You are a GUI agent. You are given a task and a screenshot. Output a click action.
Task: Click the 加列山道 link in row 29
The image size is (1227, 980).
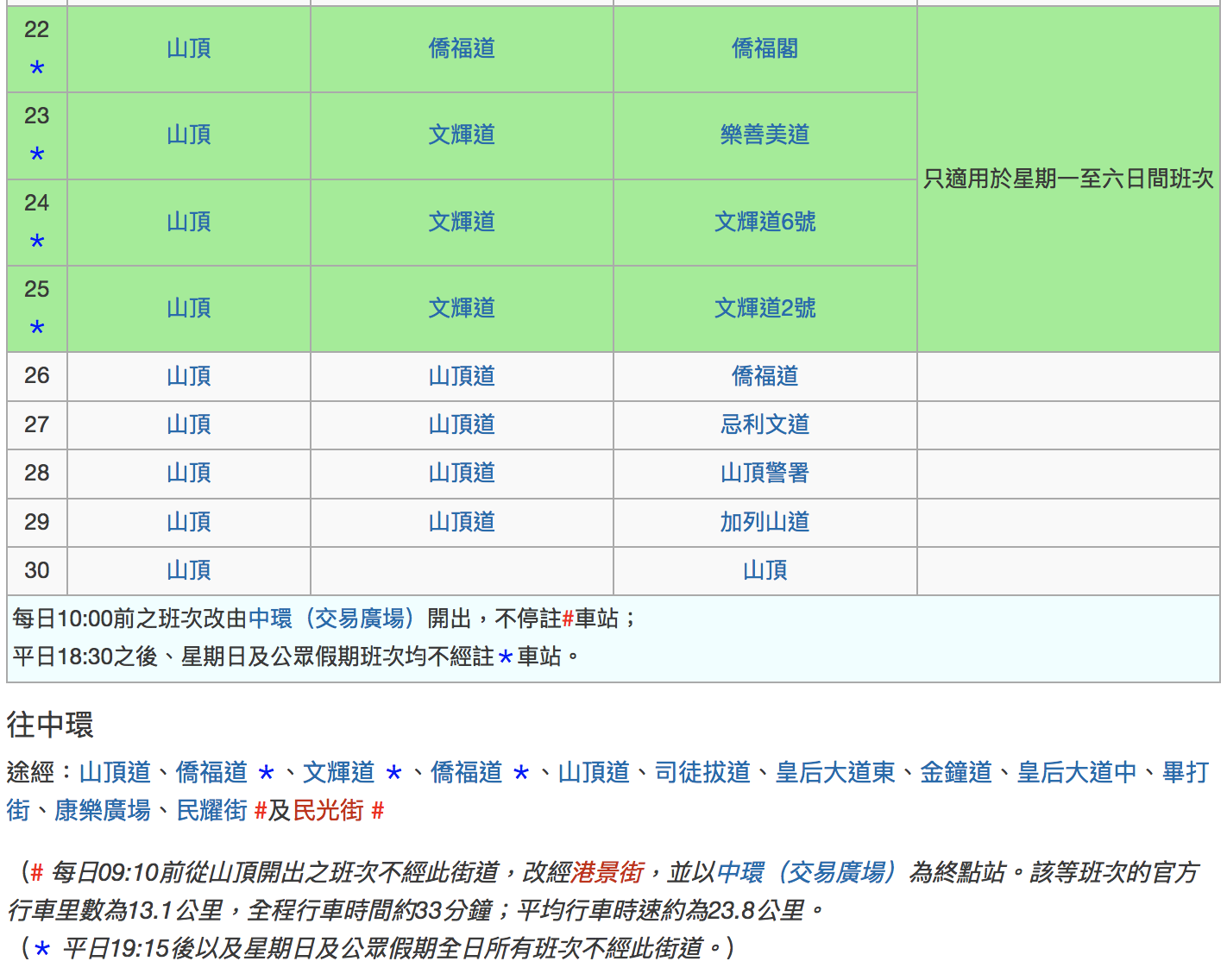point(765,522)
